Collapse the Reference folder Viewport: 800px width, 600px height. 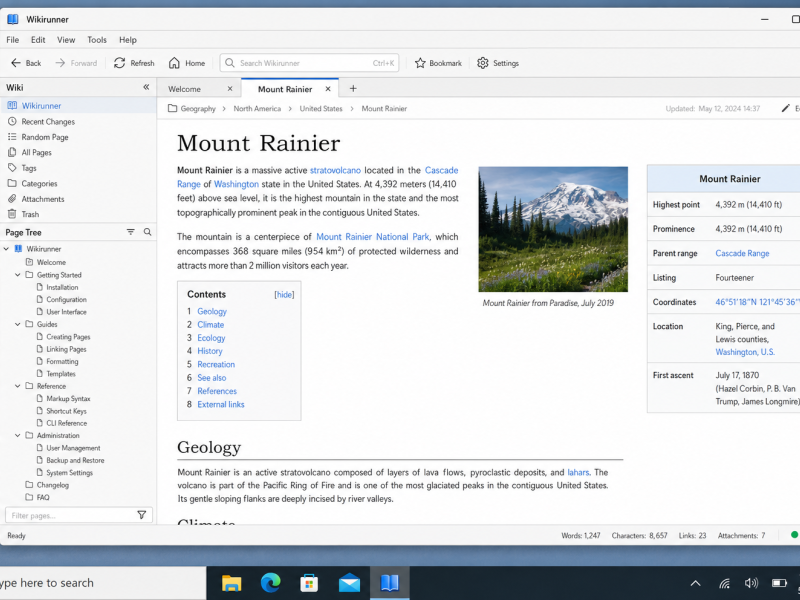(17, 386)
